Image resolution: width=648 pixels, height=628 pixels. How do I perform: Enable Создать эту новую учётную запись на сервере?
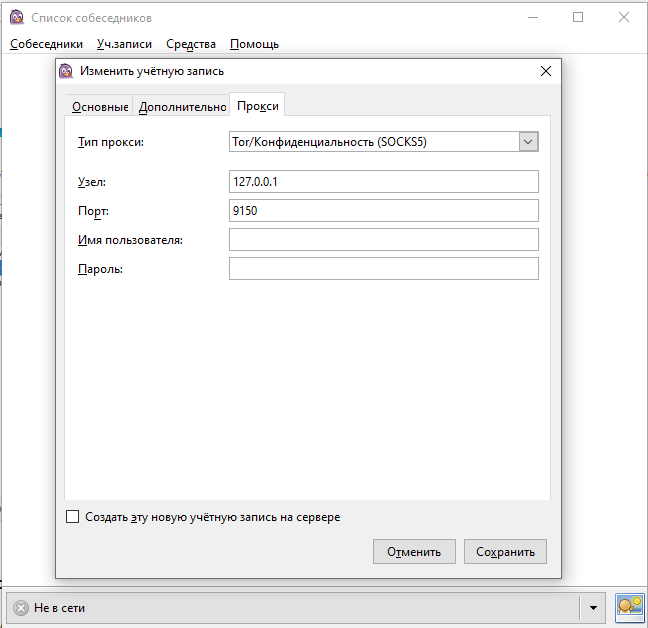[x=72, y=517]
